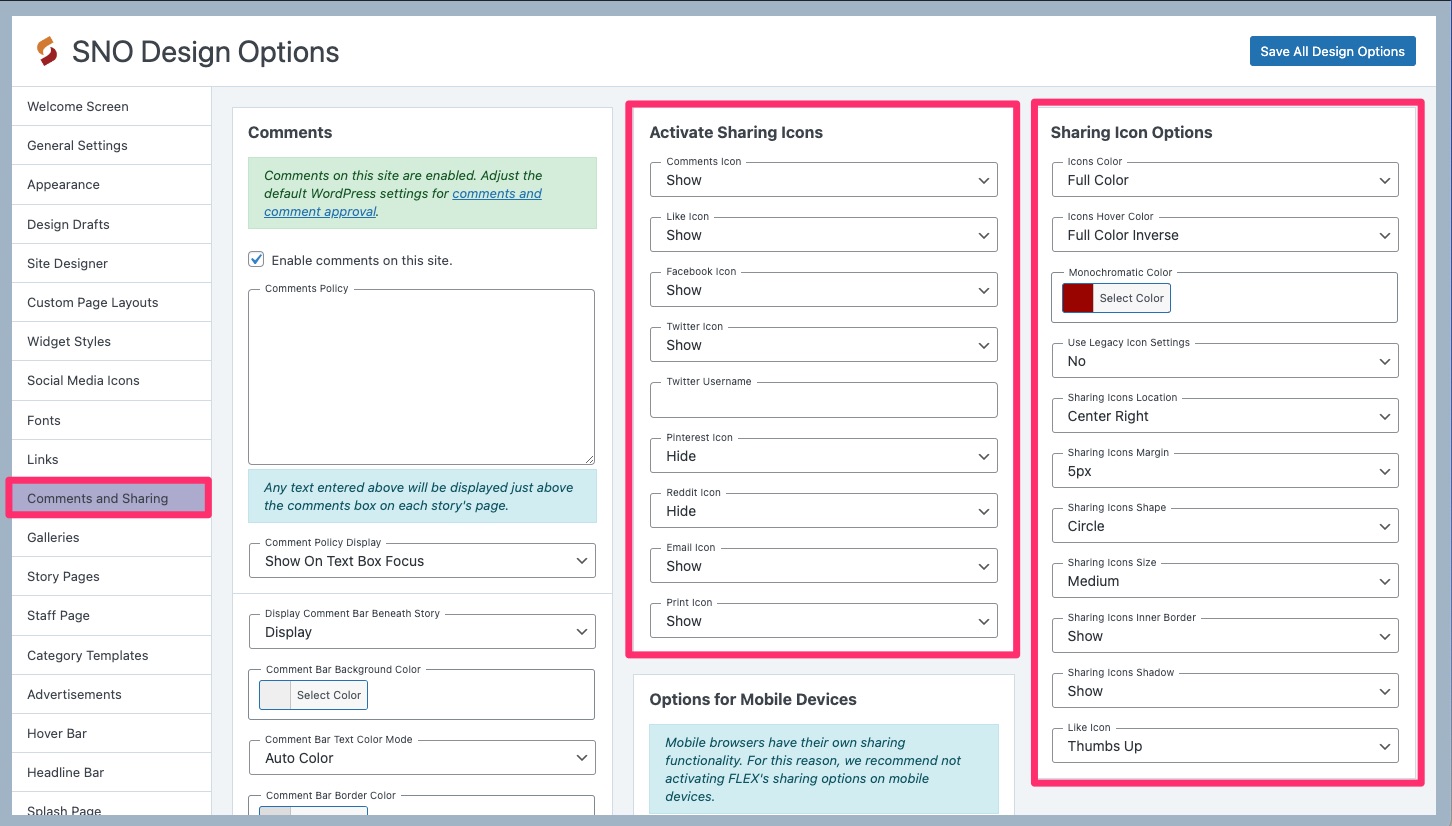
Task: Open the Links section
Action: pos(111,459)
